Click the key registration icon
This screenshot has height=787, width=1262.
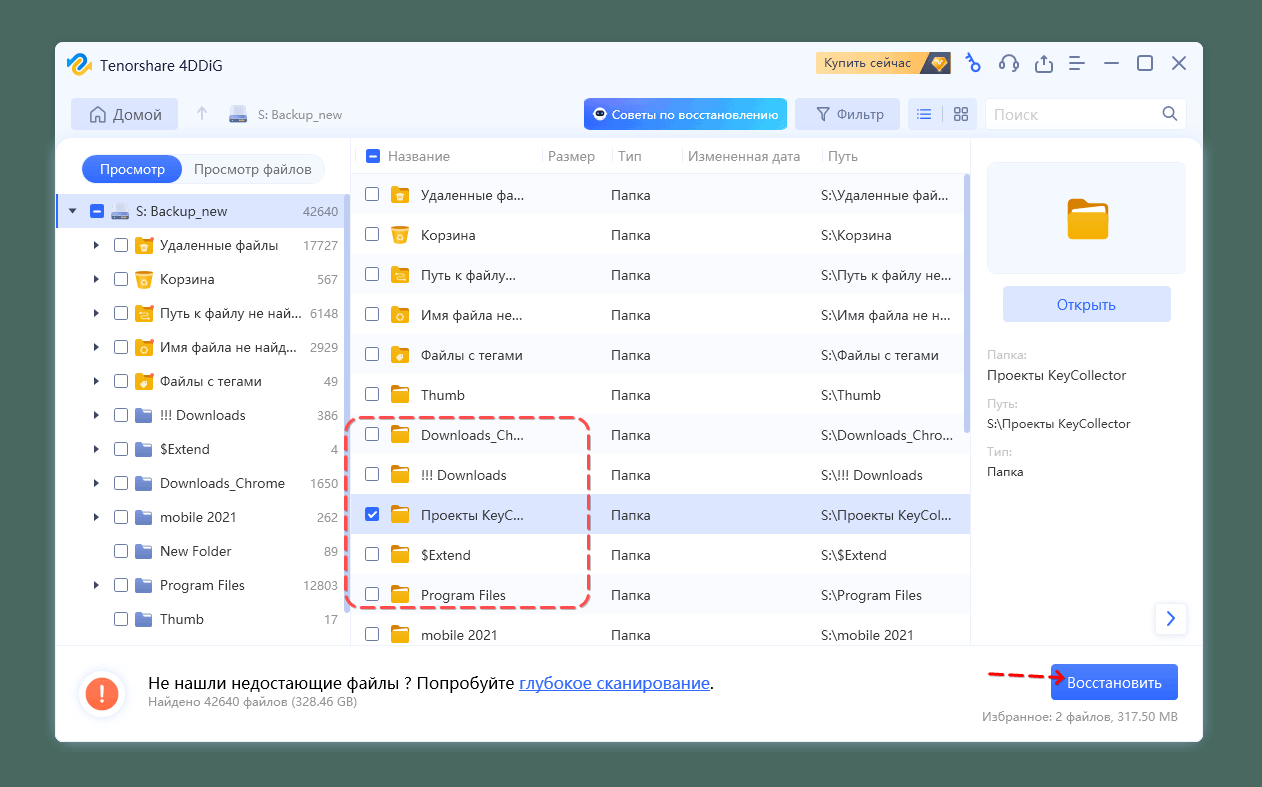click(972, 63)
